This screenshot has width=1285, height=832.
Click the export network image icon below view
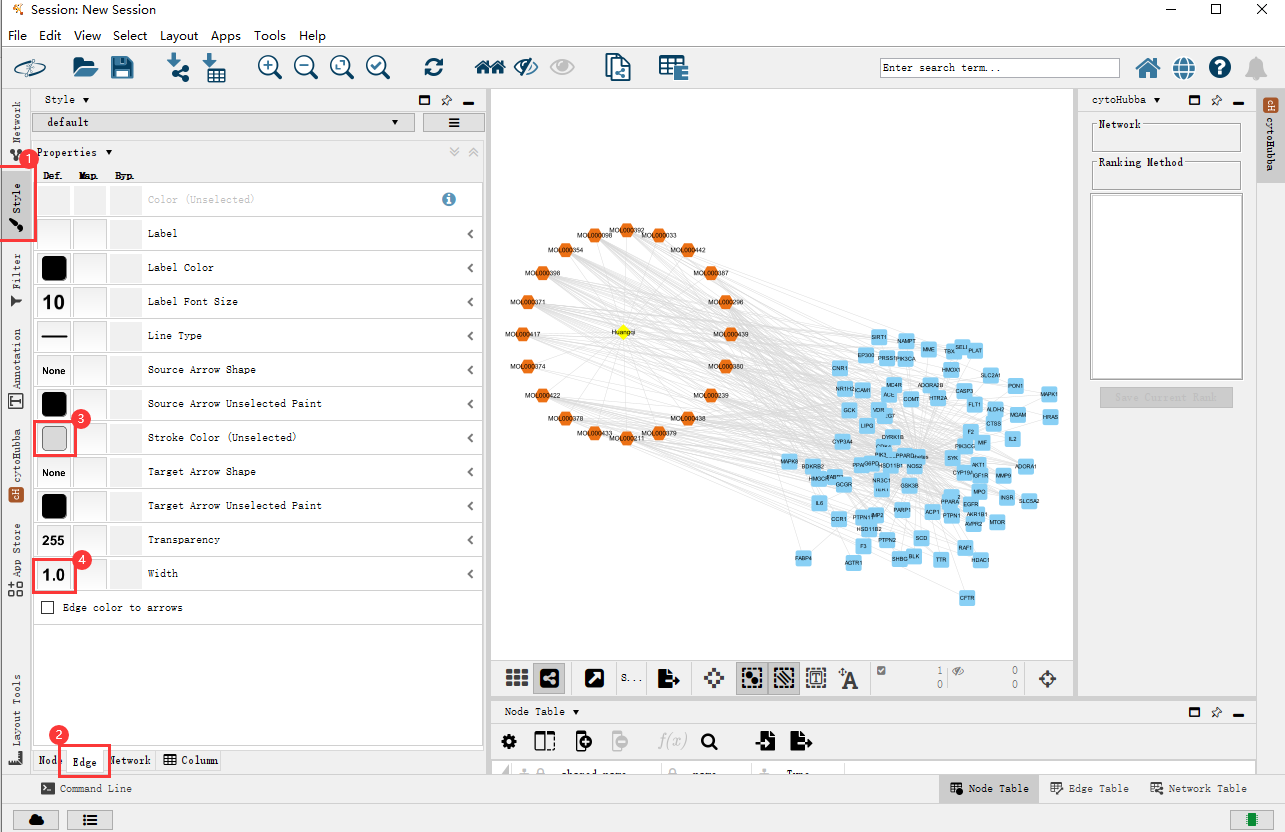[x=668, y=678]
